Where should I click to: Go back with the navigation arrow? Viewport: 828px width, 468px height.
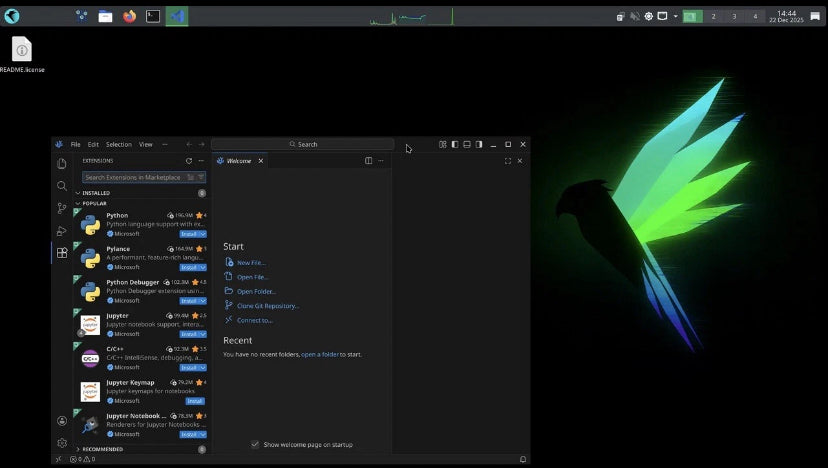coord(189,144)
